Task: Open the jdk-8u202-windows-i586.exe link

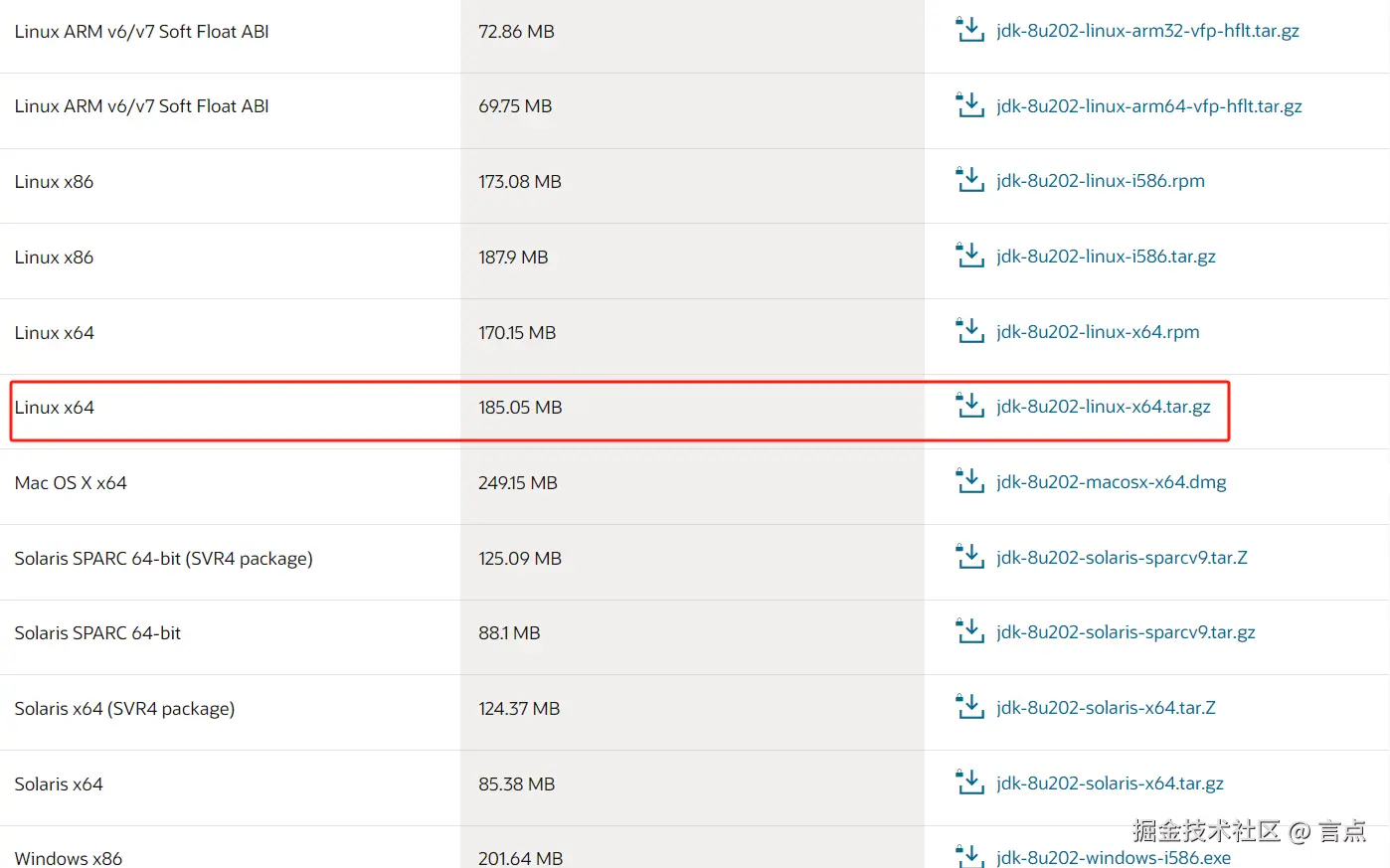Action: [x=1114, y=857]
